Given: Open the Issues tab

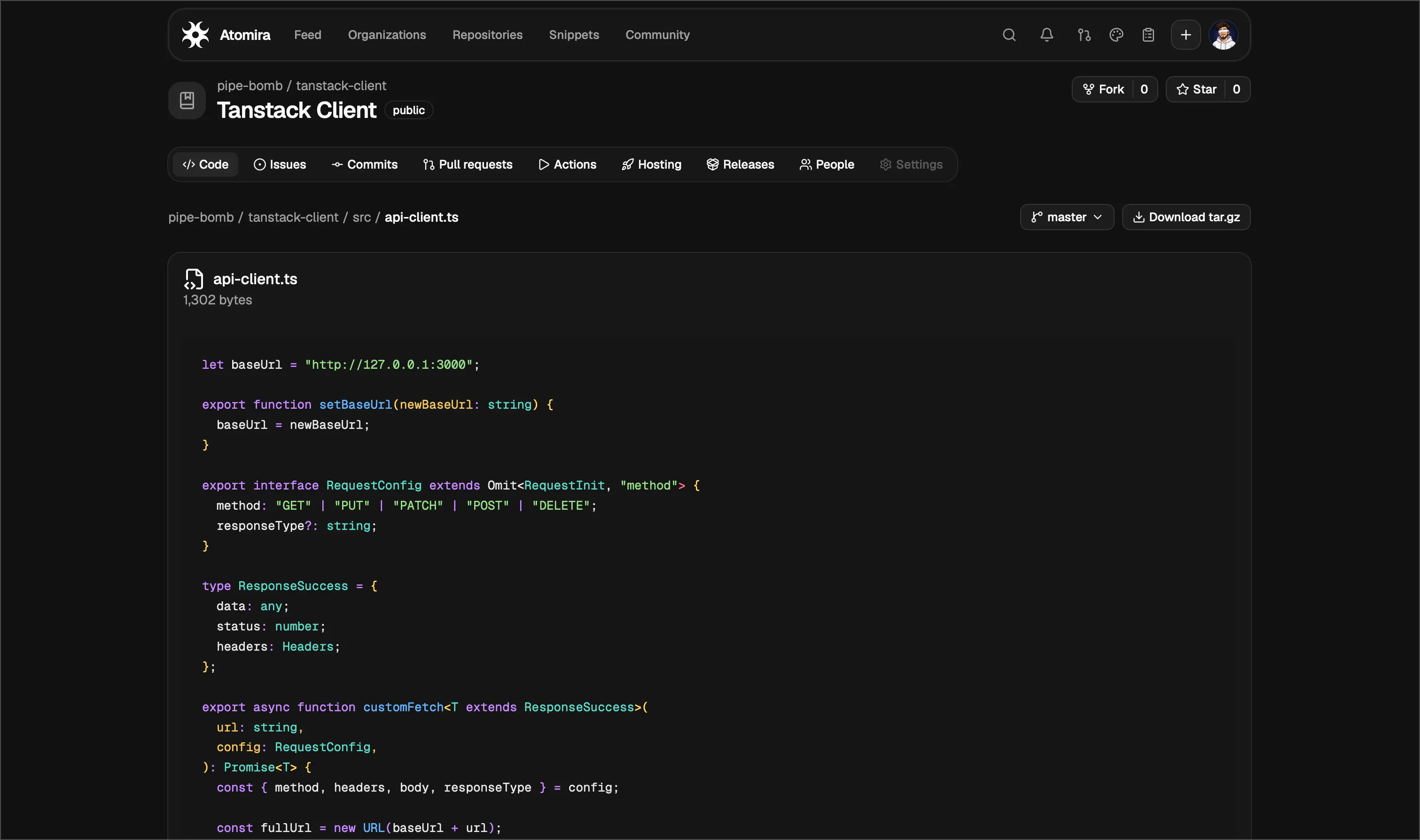Looking at the screenshot, I should 280,165.
